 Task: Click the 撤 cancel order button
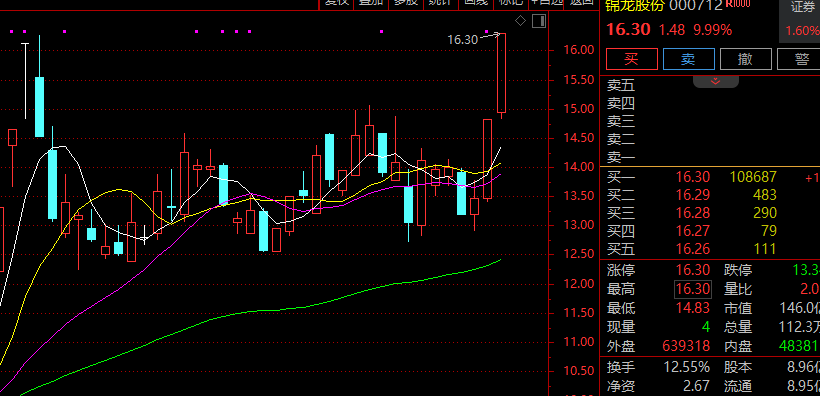tap(746, 59)
